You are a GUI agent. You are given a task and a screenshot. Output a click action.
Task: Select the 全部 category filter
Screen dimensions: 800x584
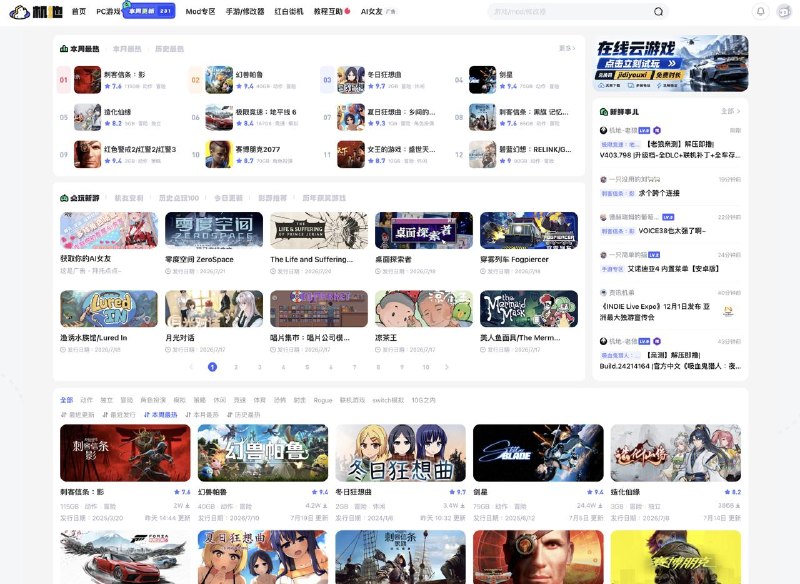66,400
